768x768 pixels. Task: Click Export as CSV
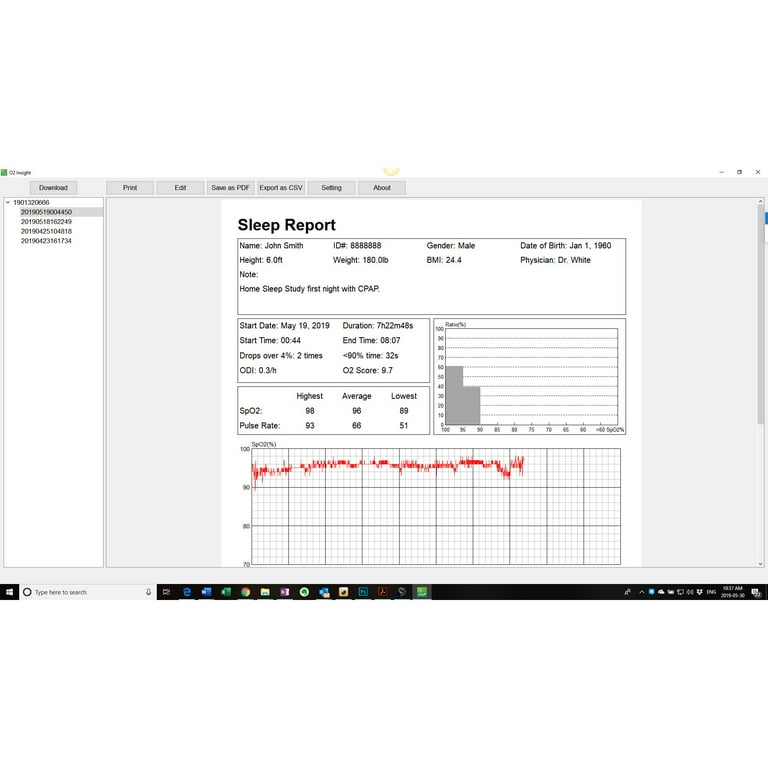(281, 188)
